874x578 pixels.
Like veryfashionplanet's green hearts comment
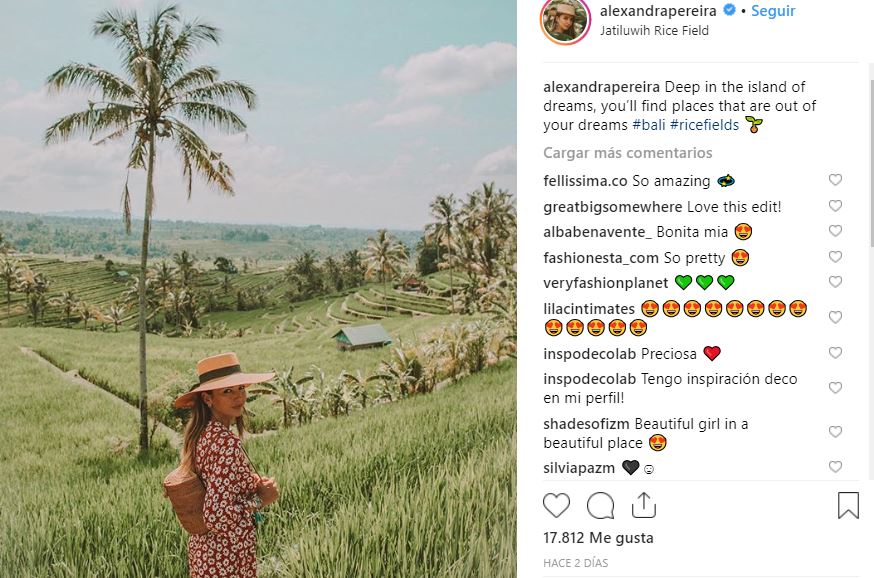(835, 282)
